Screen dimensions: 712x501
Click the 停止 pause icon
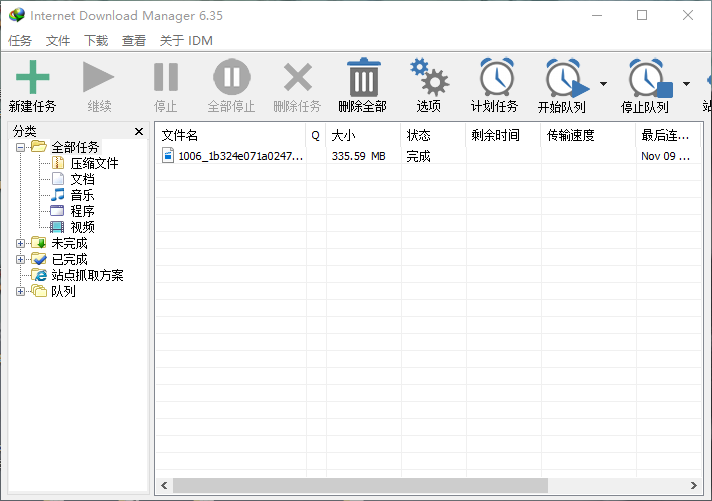pyautogui.click(x=166, y=77)
